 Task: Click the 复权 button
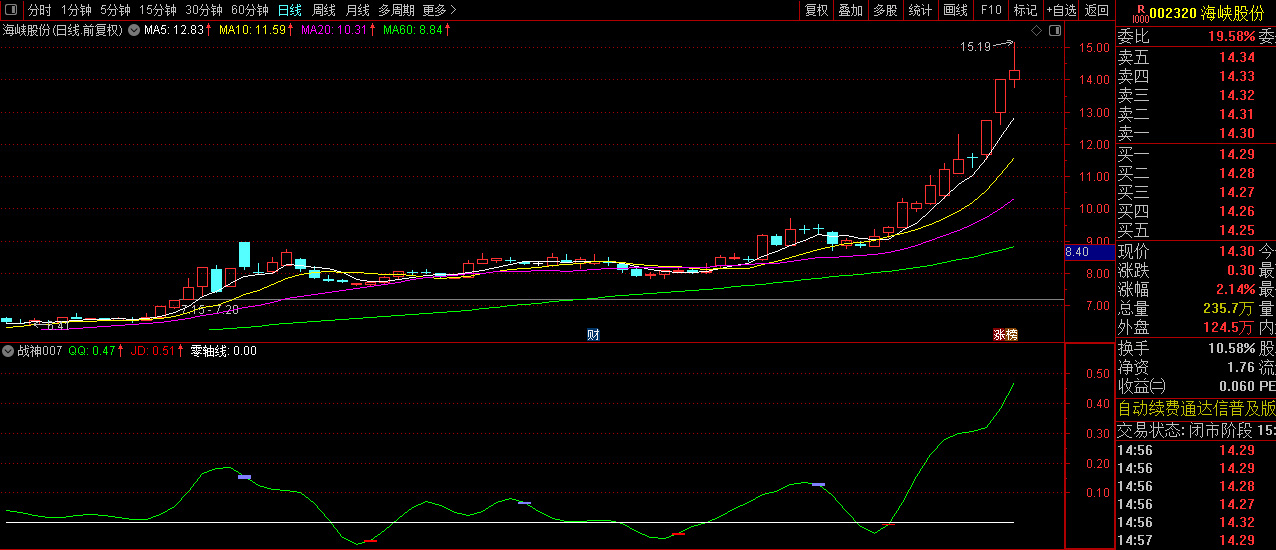coord(817,10)
